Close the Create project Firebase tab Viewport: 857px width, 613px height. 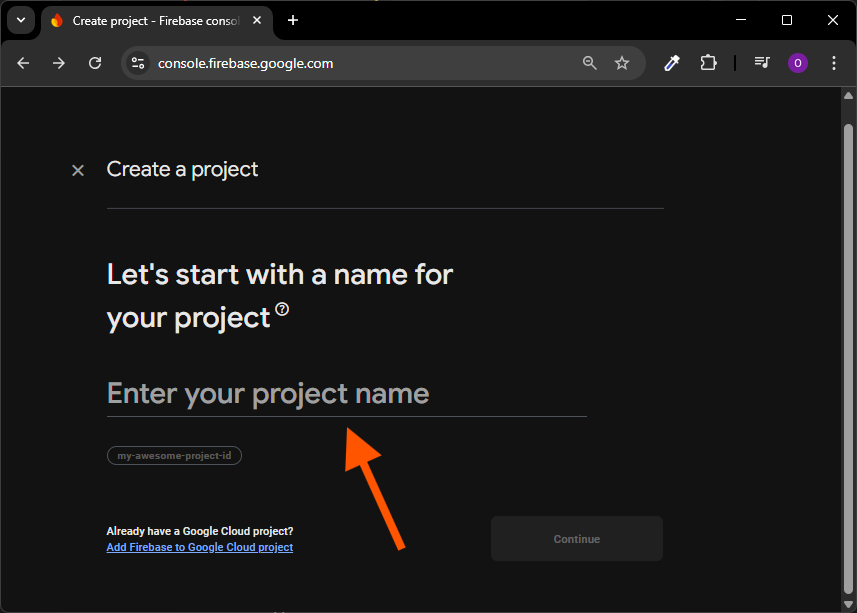pos(257,21)
